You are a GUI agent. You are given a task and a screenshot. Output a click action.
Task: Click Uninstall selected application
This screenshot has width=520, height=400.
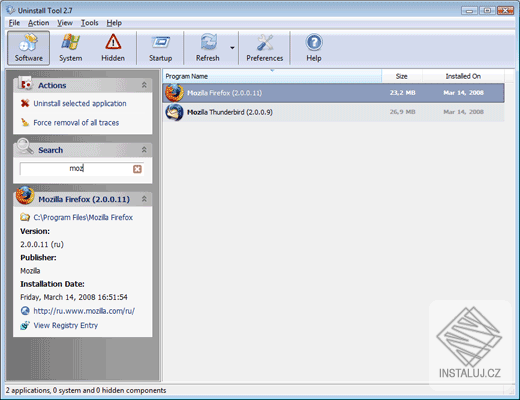[80, 103]
